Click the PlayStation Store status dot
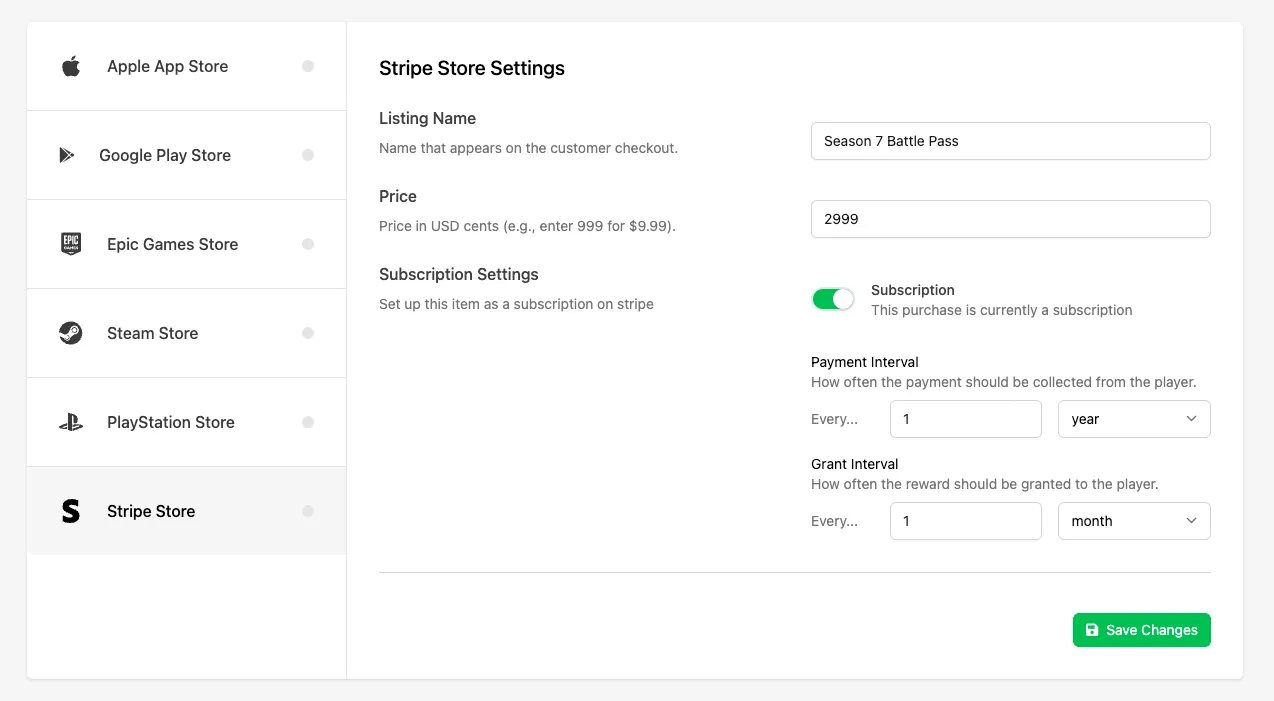The height and width of the screenshot is (701, 1274). [x=308, y=422]
